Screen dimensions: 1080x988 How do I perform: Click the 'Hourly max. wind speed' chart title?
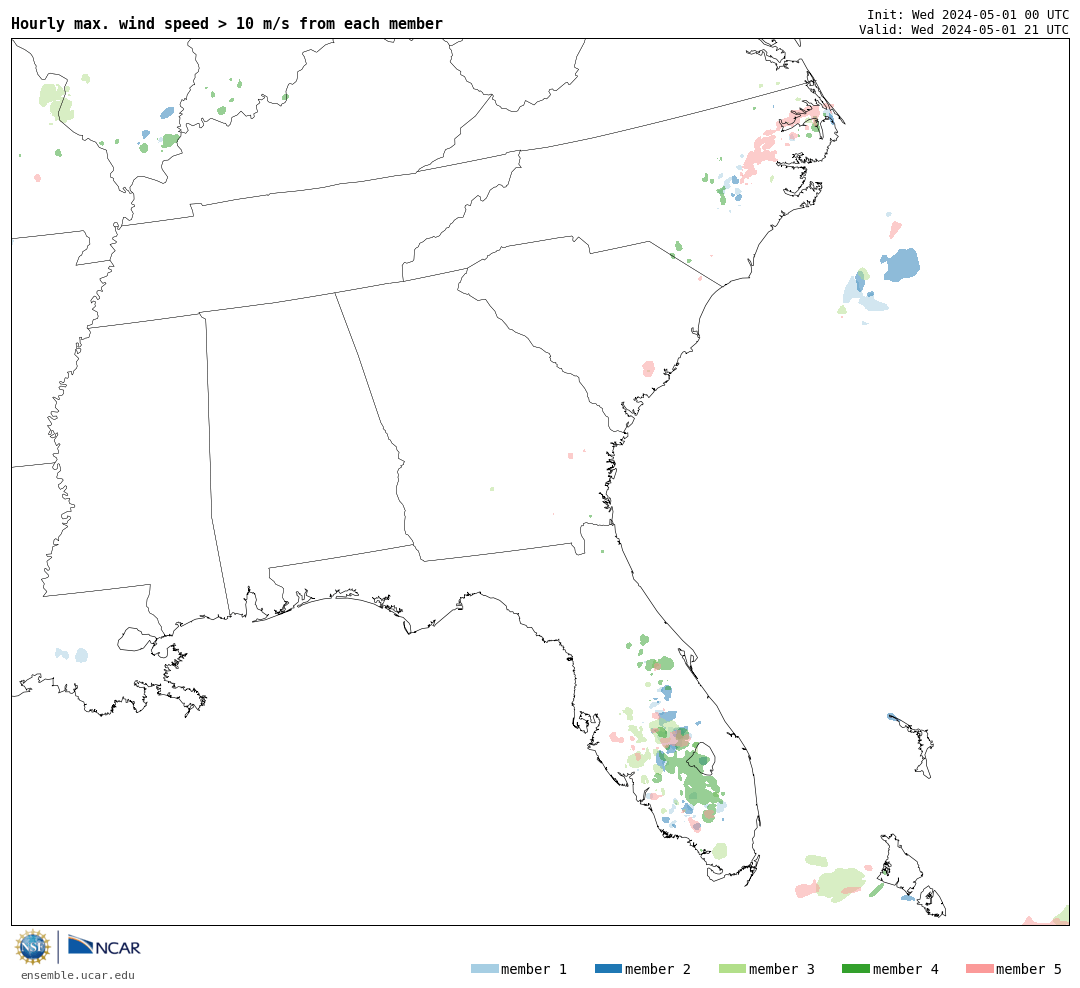(227, 23)
